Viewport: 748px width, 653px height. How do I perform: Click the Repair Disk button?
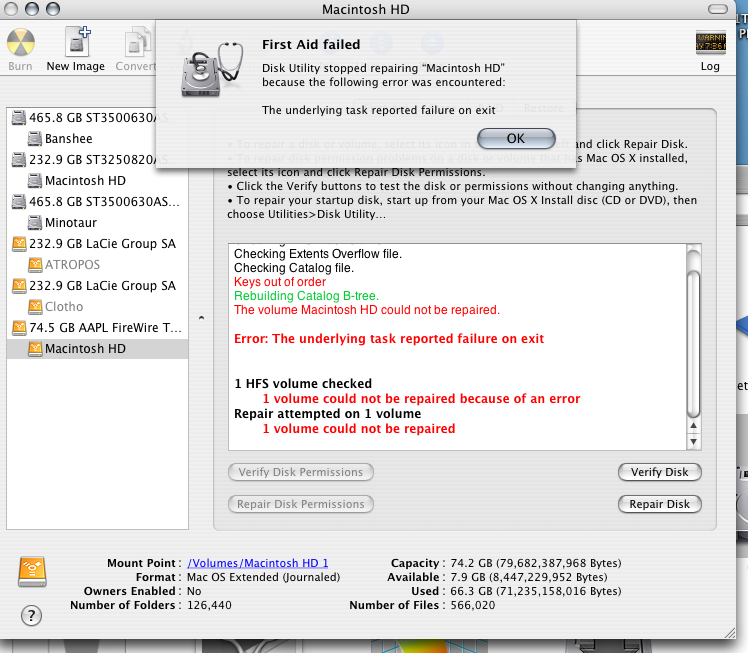659,504
